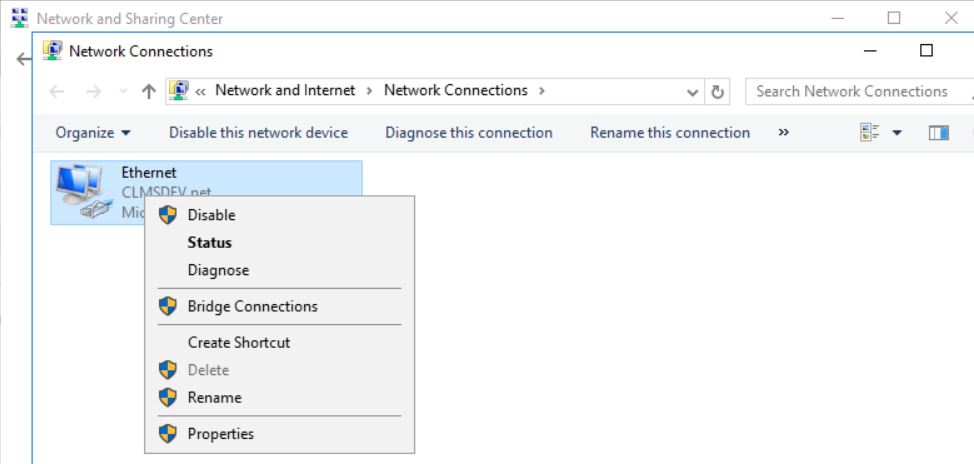The height and width of the screenshot is (464, 974).
Task: Open the view options dropdown arrow
Action: pos(897,133)
